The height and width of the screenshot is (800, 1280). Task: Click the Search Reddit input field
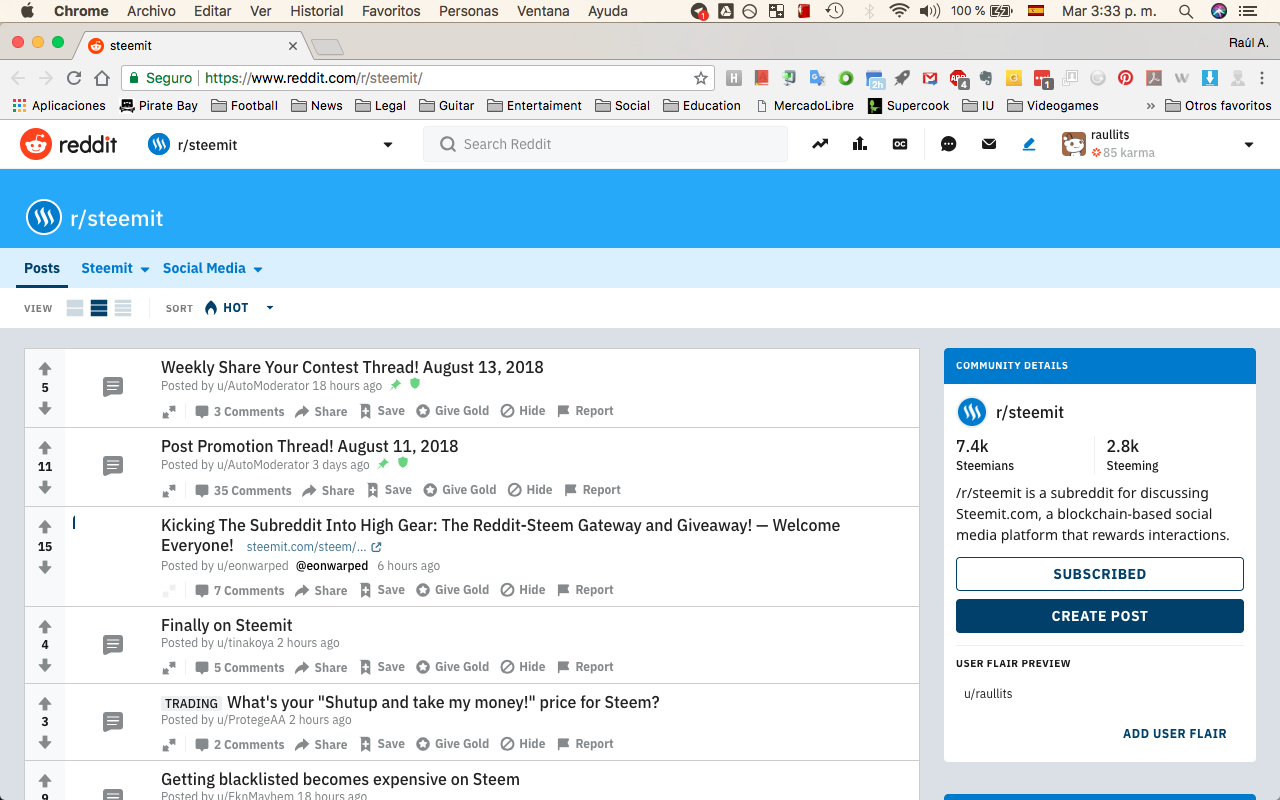tap(605, 144)
